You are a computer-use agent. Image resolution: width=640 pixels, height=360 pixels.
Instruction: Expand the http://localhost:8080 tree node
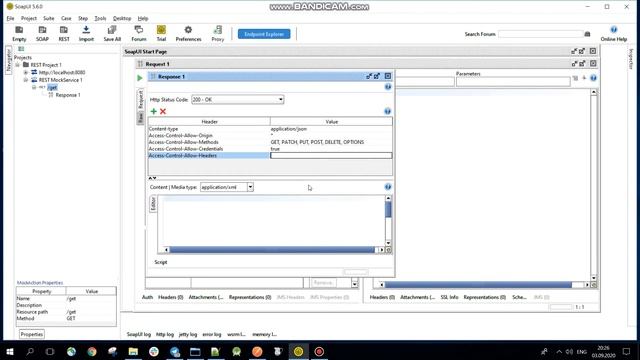pos(26,72)
